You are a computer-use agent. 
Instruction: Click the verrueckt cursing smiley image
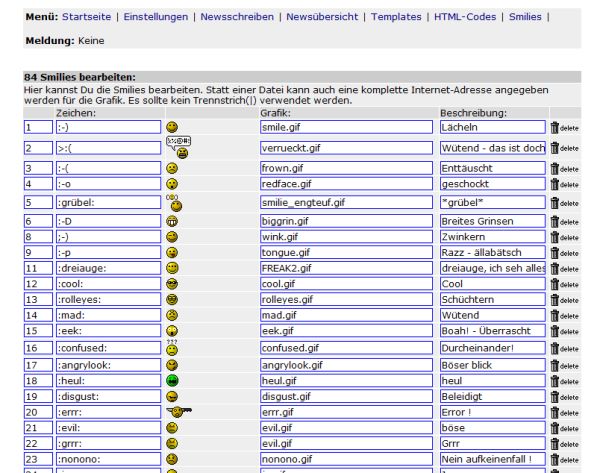coord(179,148)
